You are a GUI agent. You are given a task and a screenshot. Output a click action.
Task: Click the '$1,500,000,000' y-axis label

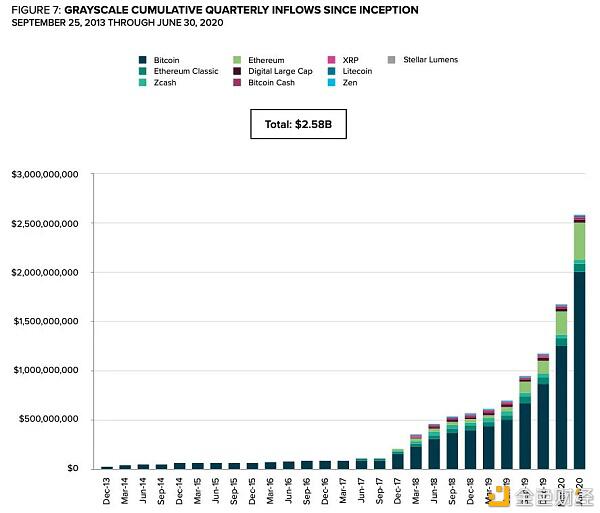pos(46,321)
